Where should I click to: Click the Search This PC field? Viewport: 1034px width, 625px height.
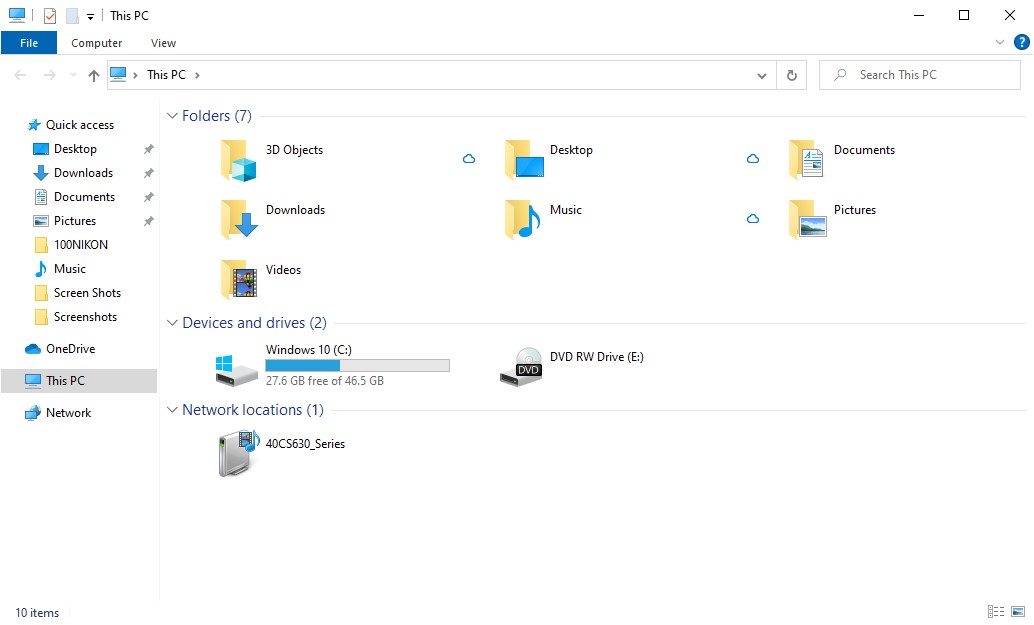920,75
